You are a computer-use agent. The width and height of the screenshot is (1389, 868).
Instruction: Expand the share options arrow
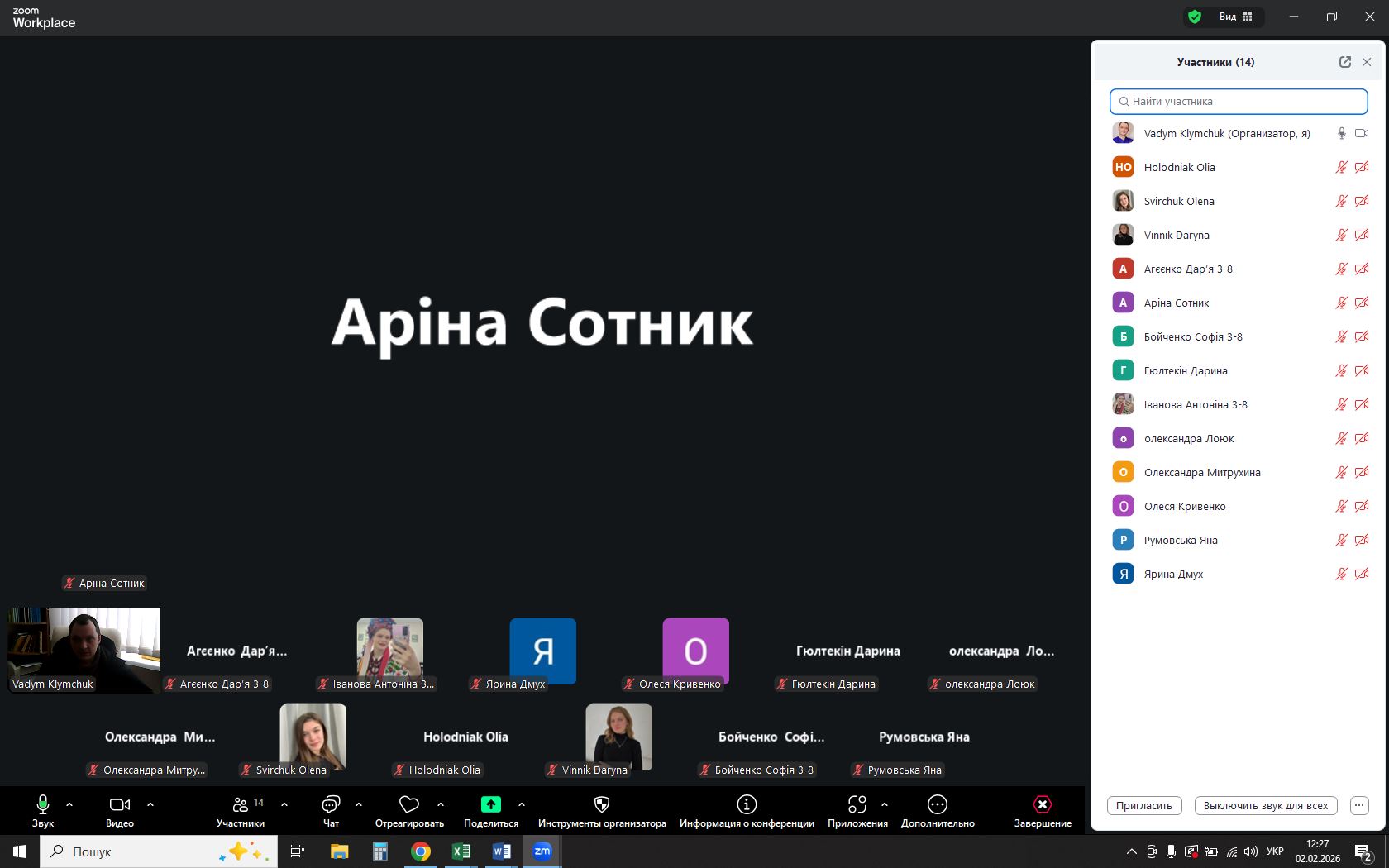pyautogui.click(x=522, y=804)
